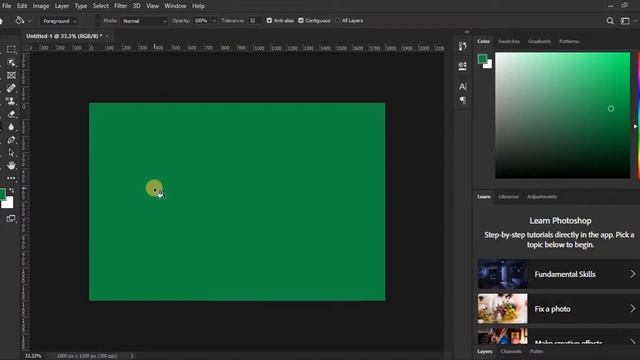Click the Search magnifier icon

point(610,21)
